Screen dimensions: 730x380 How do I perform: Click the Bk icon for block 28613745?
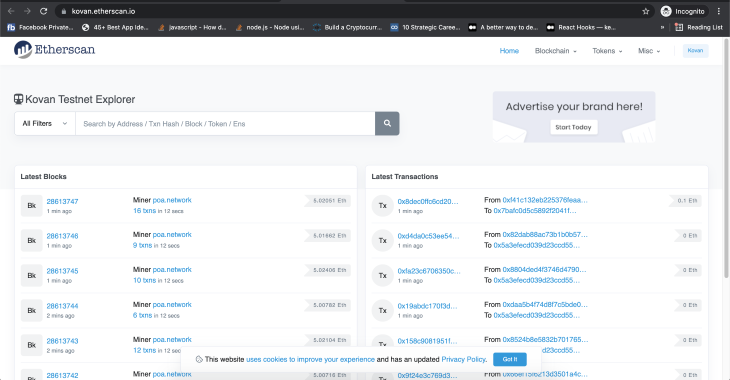(x=32, y=275)
